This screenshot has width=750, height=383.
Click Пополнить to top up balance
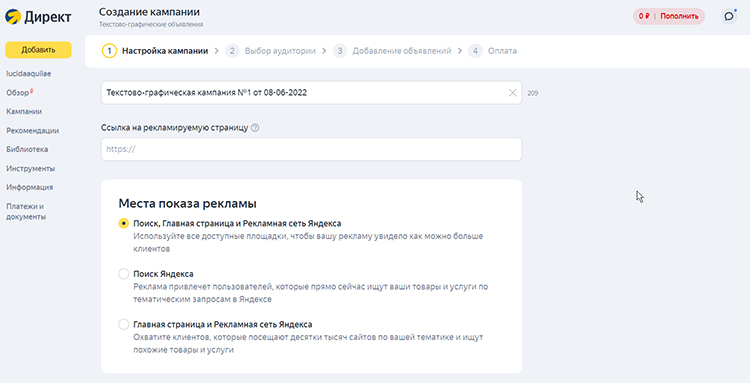[679, 16]
